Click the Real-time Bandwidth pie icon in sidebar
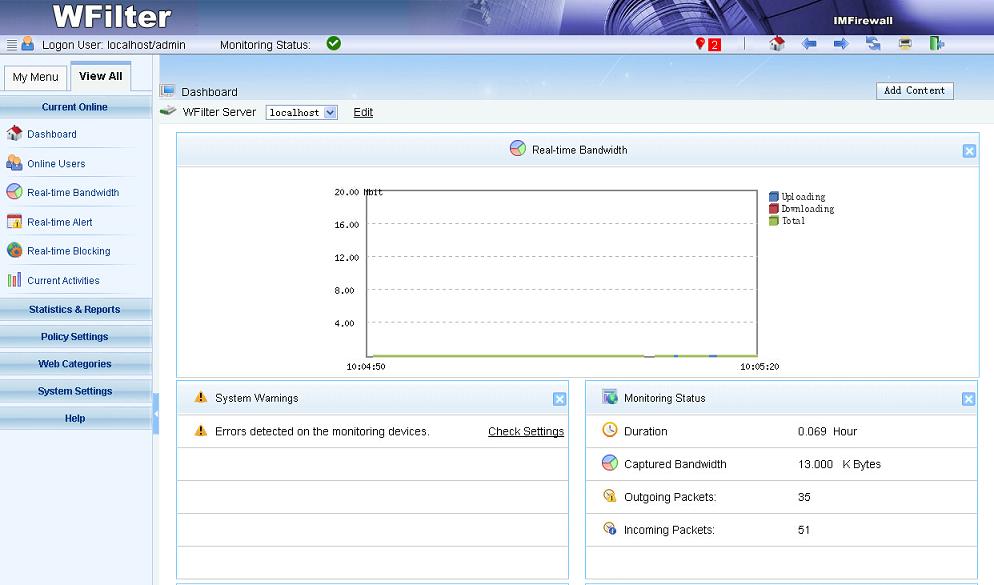 pyautogui.click(x=14, y=191)
